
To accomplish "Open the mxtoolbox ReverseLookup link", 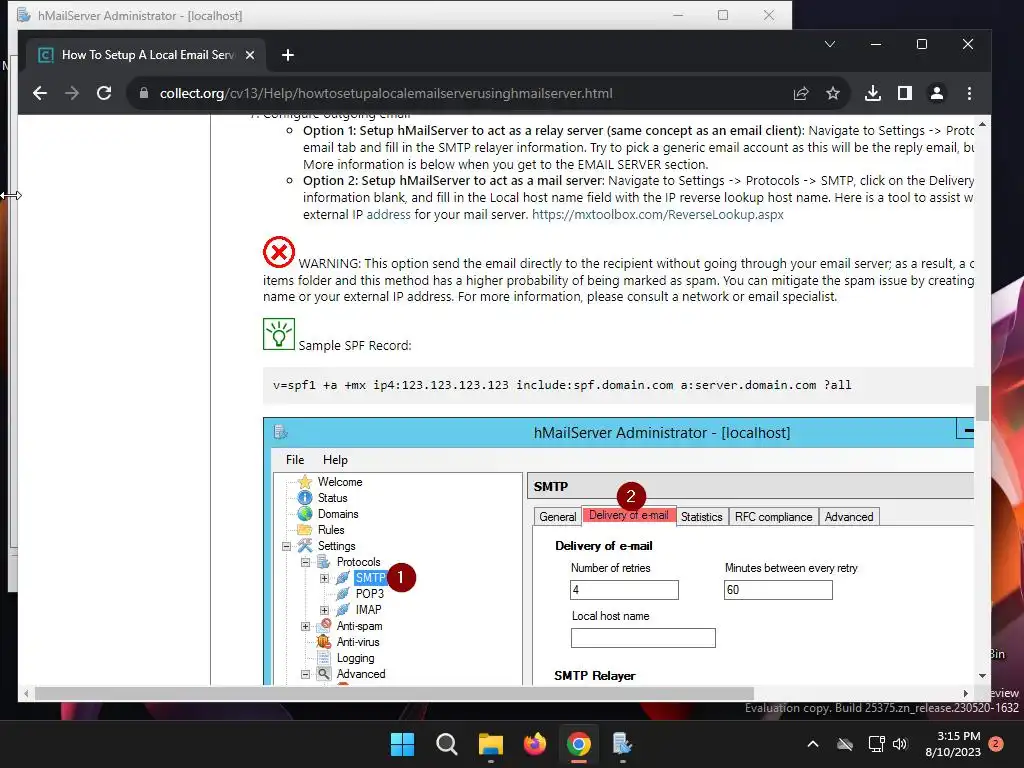I will 658,215.
